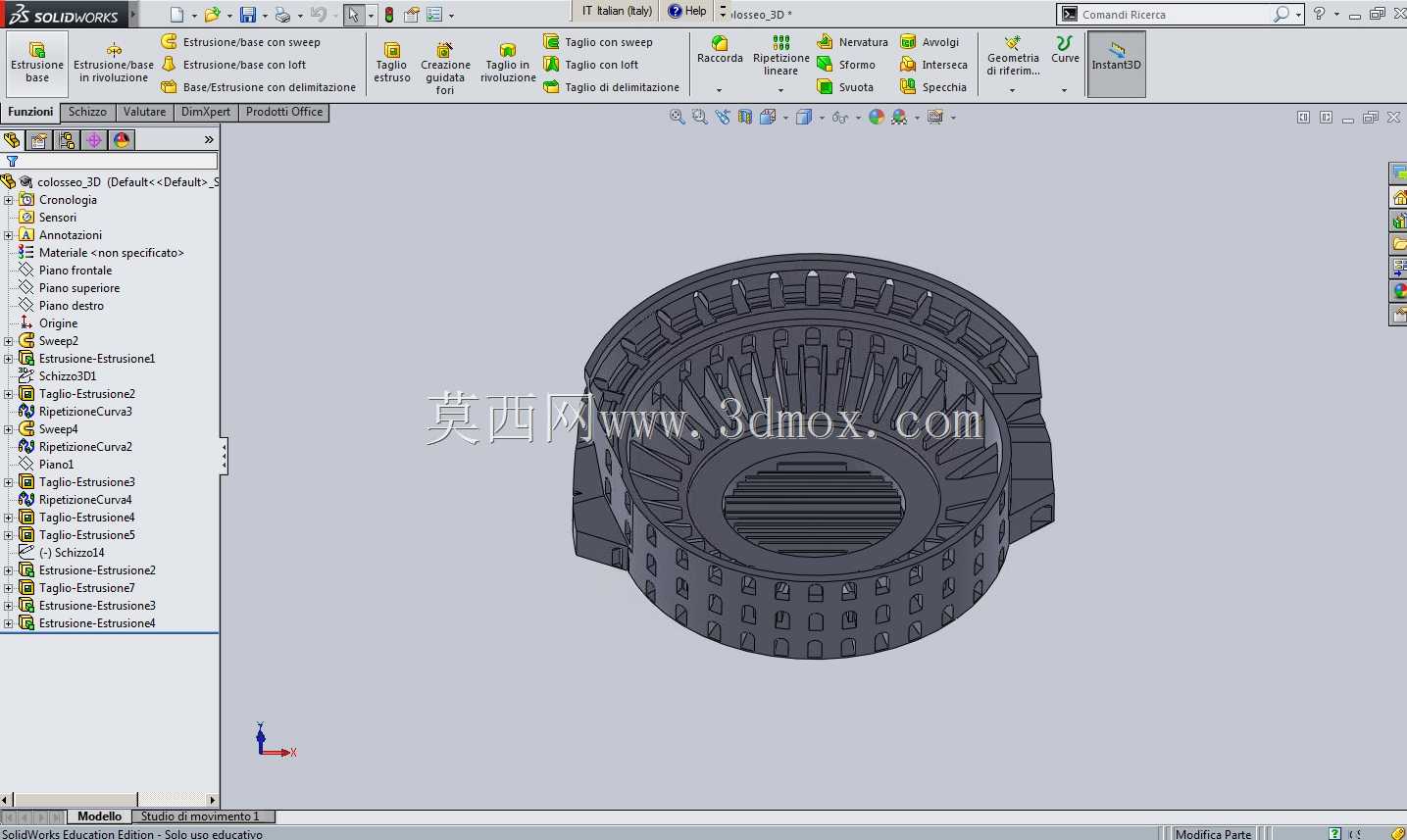The height and width of the screenshot is (840, 1407).
Task: Click the Rebuild traffic light icon
Action: click(389, 15)
